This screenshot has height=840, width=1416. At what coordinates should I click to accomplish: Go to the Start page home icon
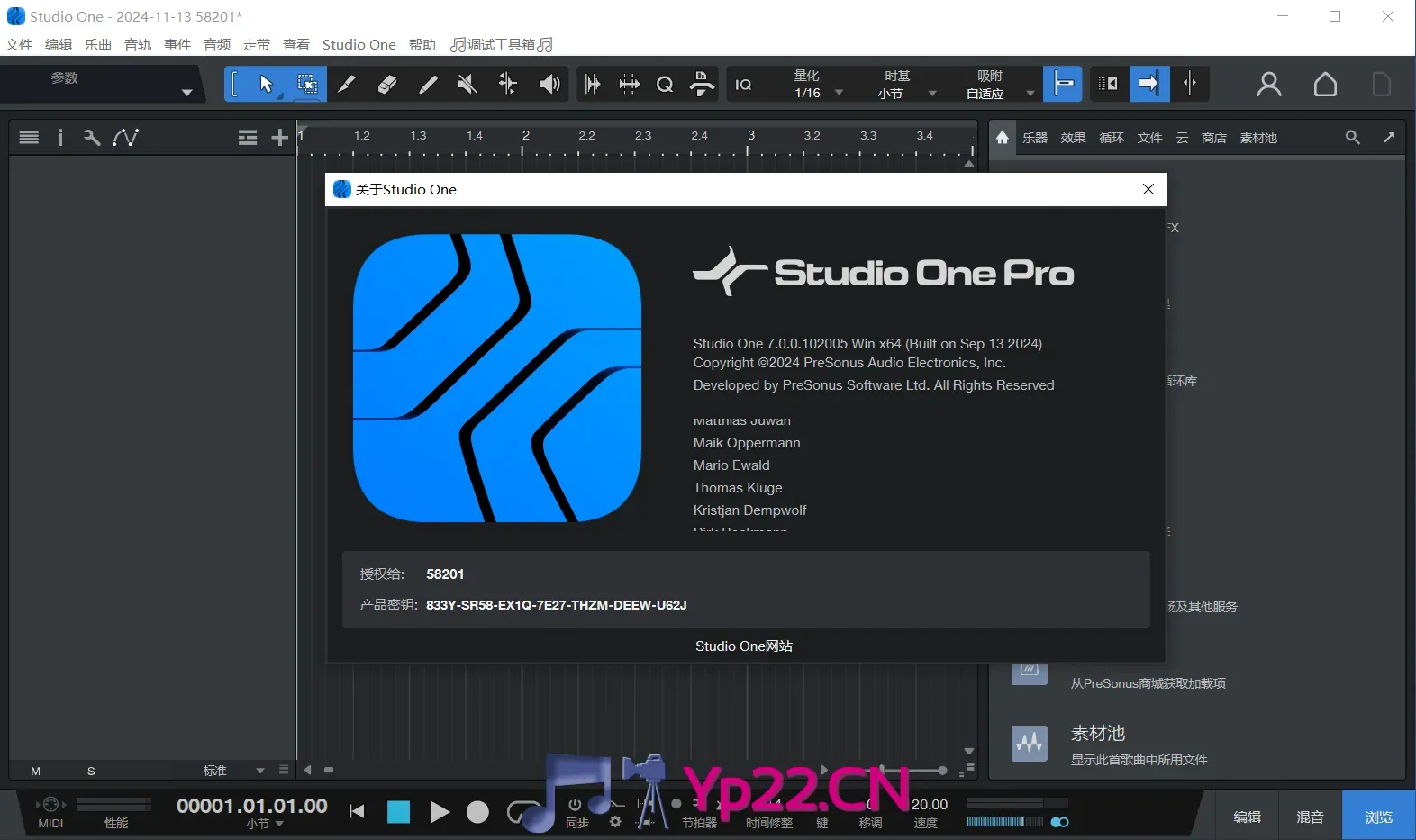1325,85
